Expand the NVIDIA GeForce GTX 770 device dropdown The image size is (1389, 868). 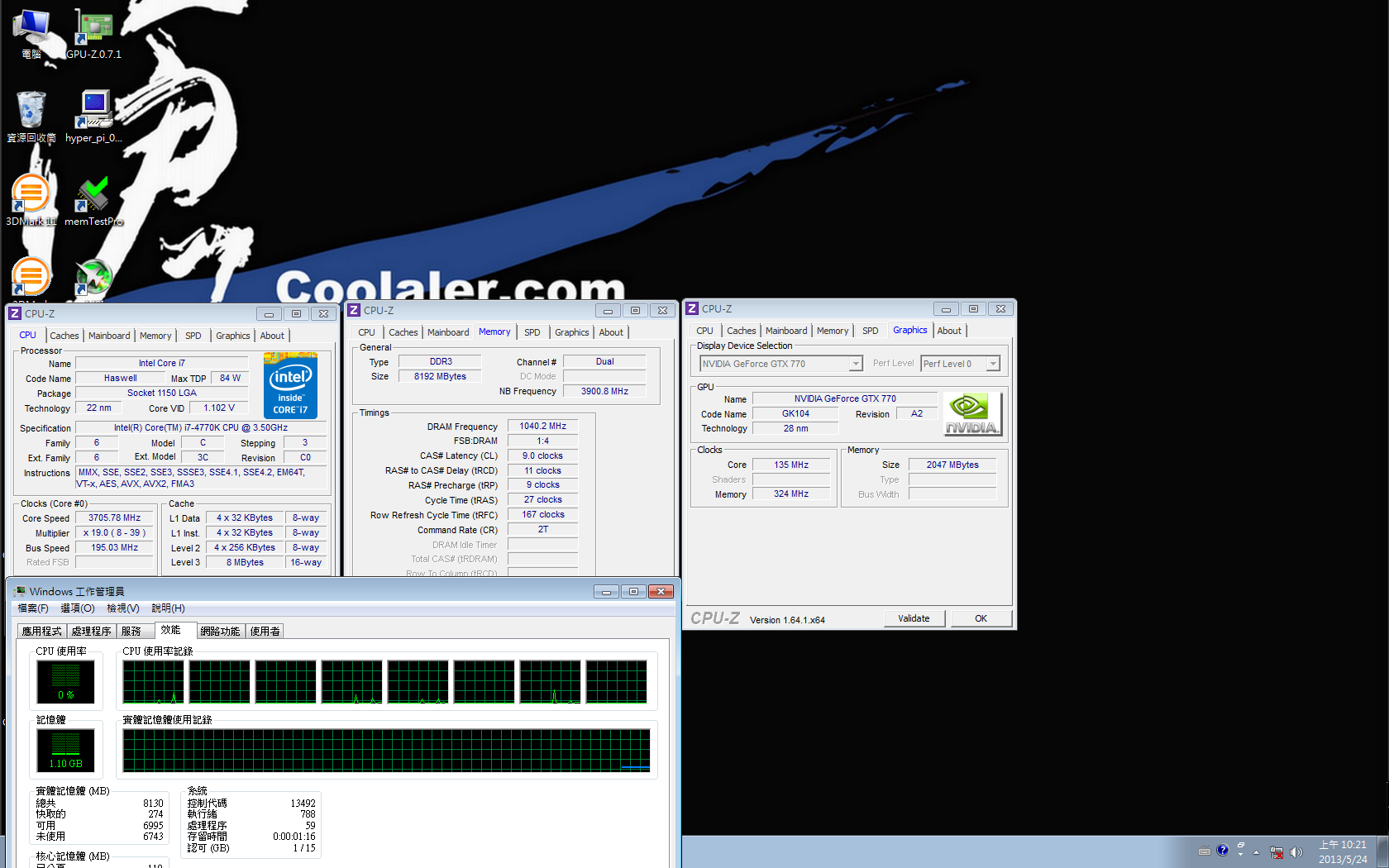[856, 364]
